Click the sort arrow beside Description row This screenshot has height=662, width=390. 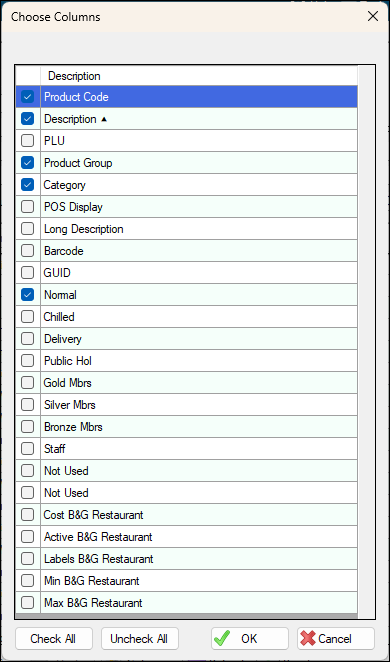[x=104, y=119]
